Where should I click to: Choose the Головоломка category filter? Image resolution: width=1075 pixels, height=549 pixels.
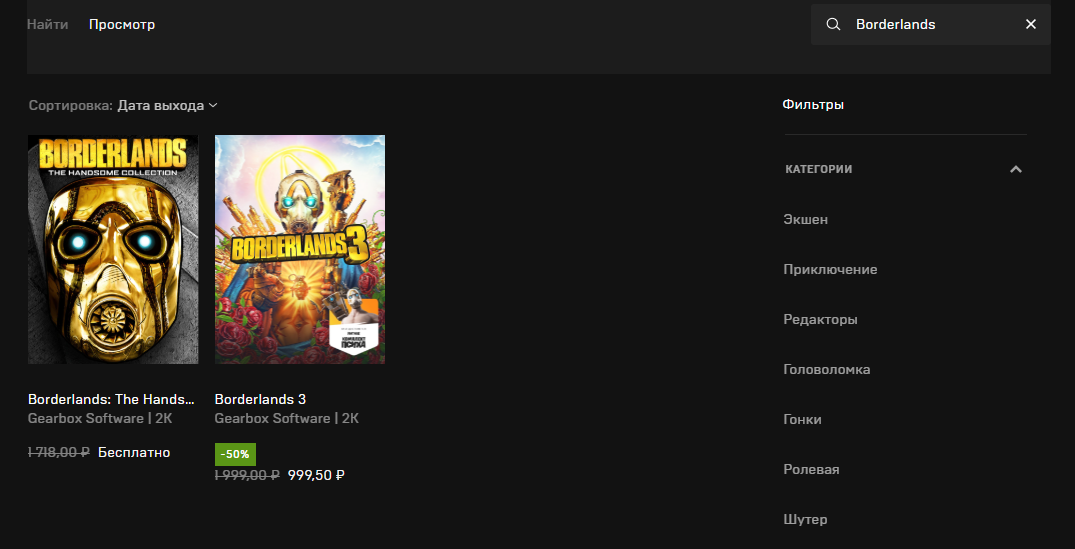tap(827, 369)
